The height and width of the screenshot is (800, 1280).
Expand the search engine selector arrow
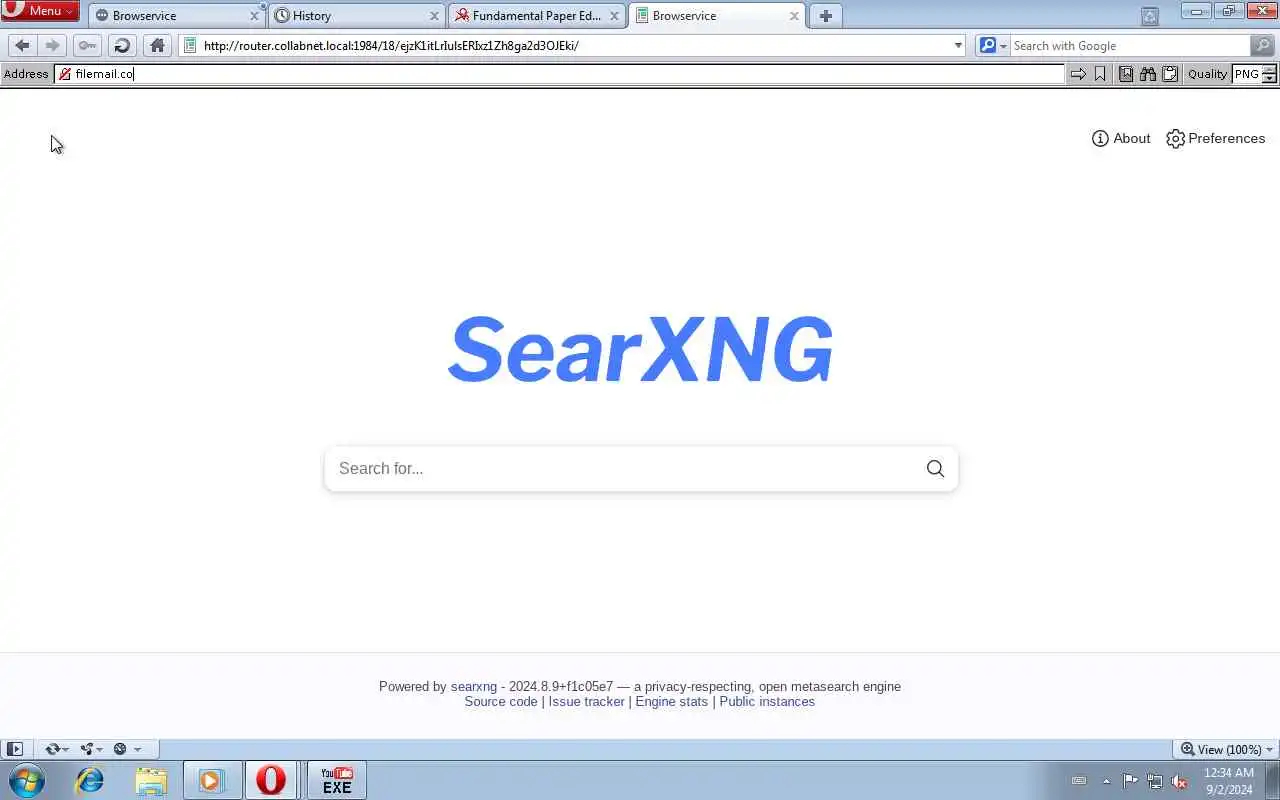[1003, 46]
